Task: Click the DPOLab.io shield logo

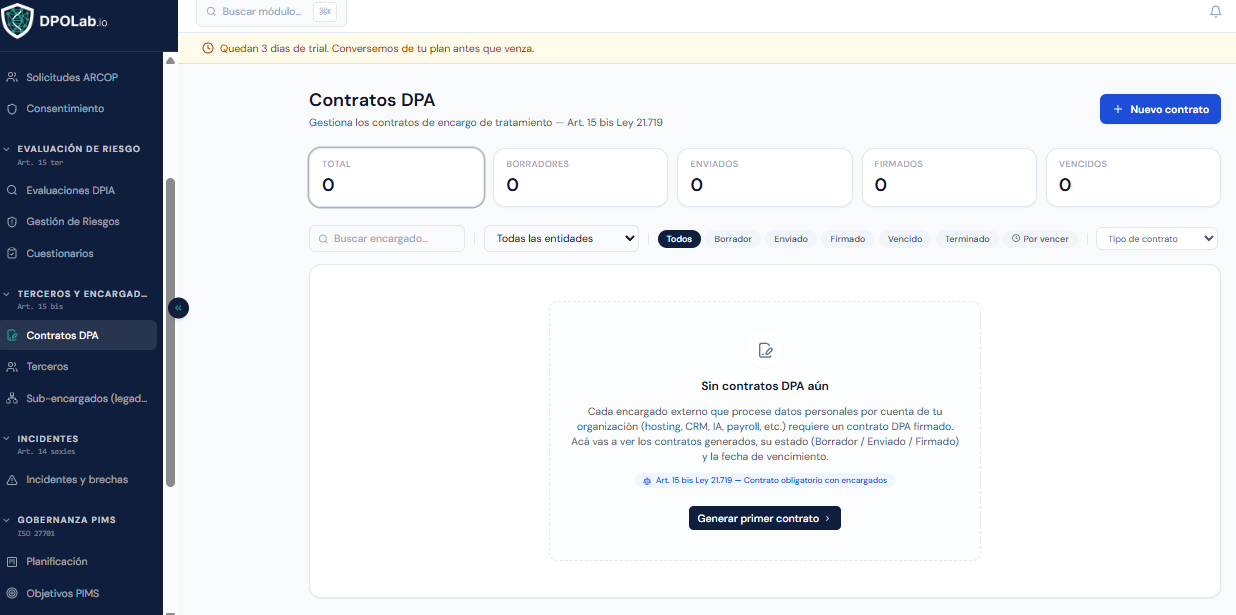Action: (x=17, y=20)
